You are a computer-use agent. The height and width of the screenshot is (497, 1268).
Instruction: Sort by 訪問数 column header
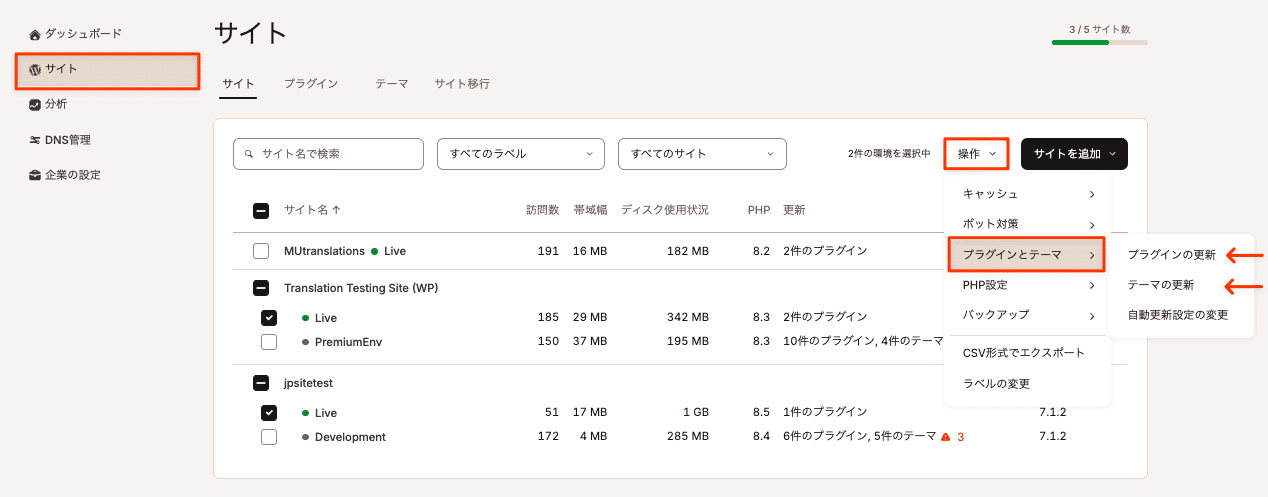click(542, 210)
